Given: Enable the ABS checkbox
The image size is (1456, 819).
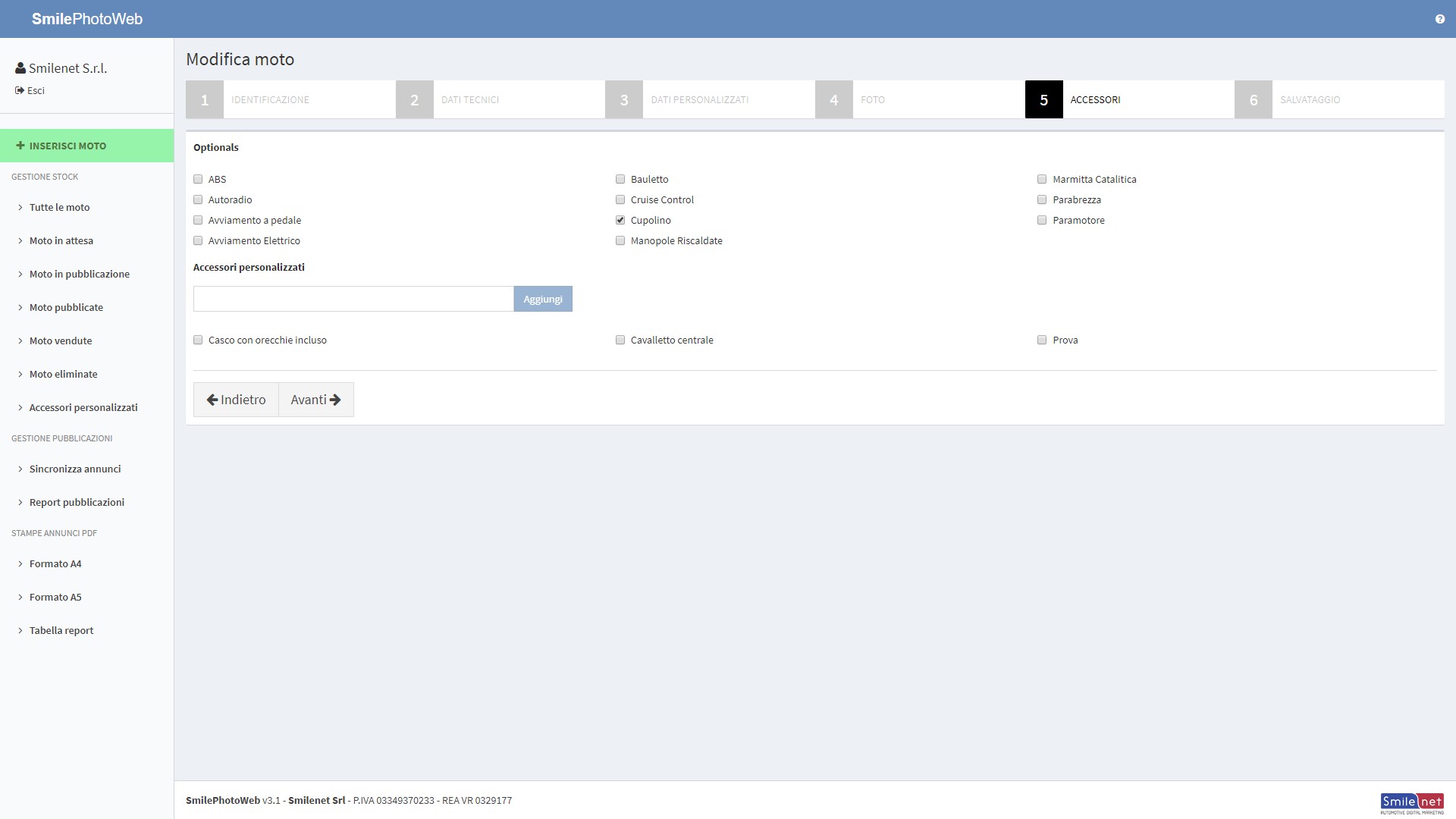Looking at the screenshot, I should [198, 180].
